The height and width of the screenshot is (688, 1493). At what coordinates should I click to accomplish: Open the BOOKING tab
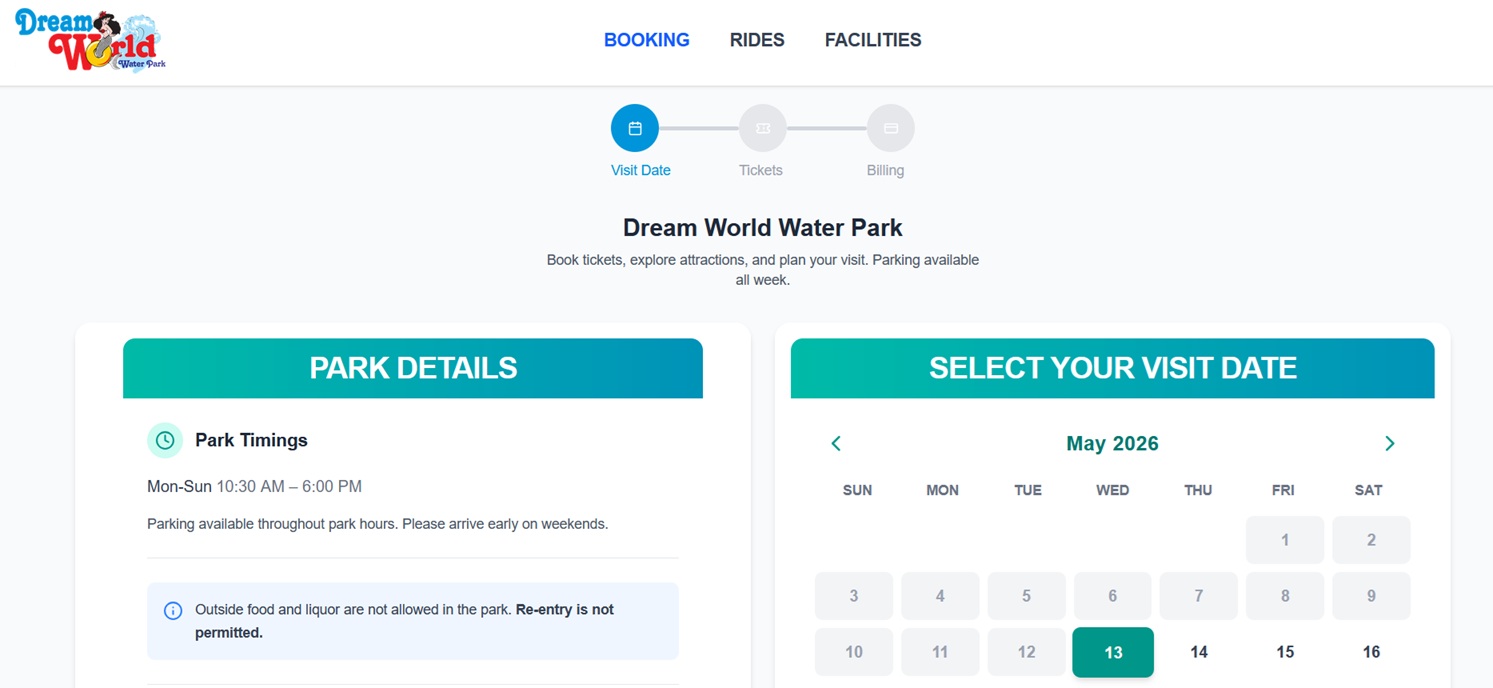pos(647,40)
